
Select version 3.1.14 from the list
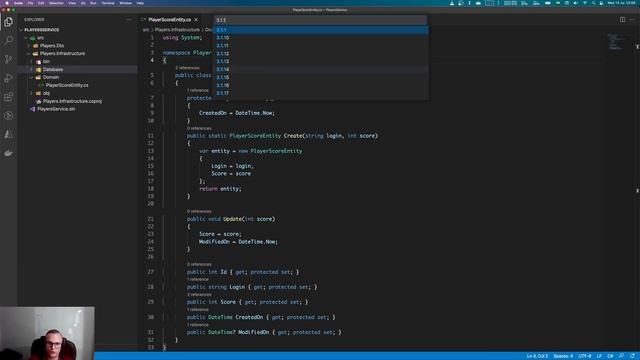pos(321,69)
